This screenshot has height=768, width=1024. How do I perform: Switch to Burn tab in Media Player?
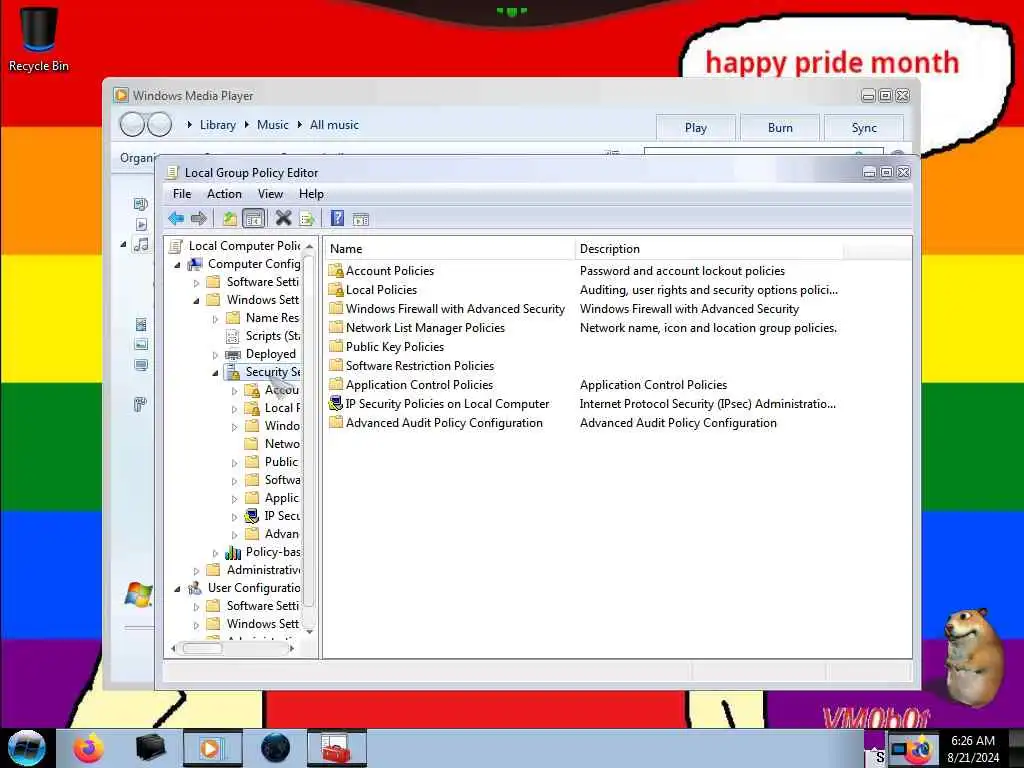pyautogui.click(x=780, y=127)
